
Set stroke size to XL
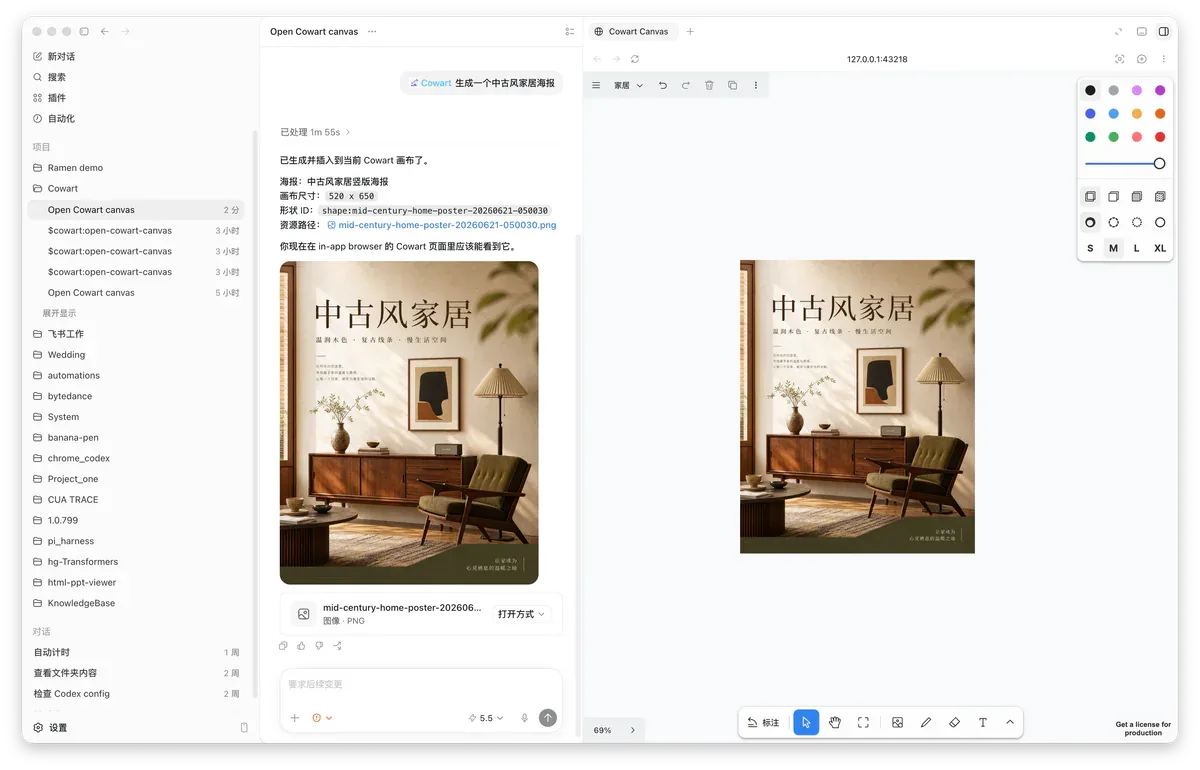click(x=1160, y=248)
